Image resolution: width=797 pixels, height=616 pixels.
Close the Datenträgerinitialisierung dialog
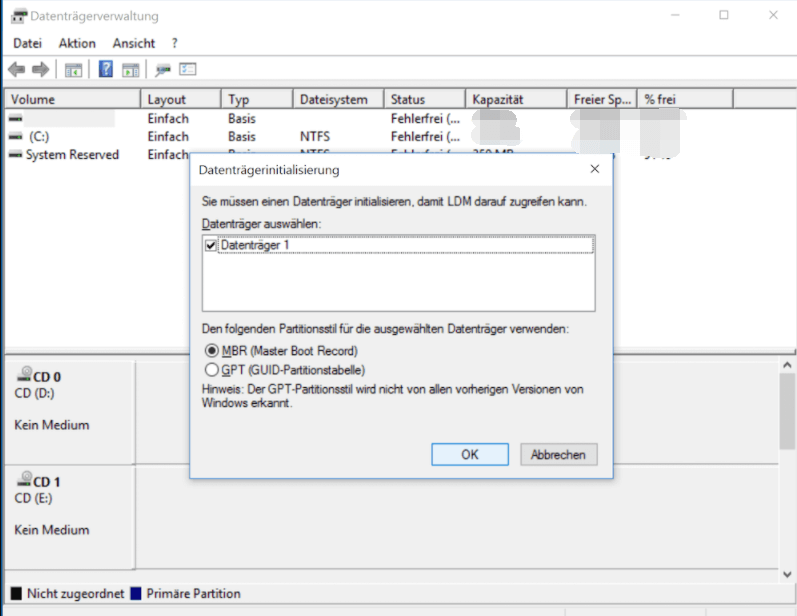click(595, 169)
